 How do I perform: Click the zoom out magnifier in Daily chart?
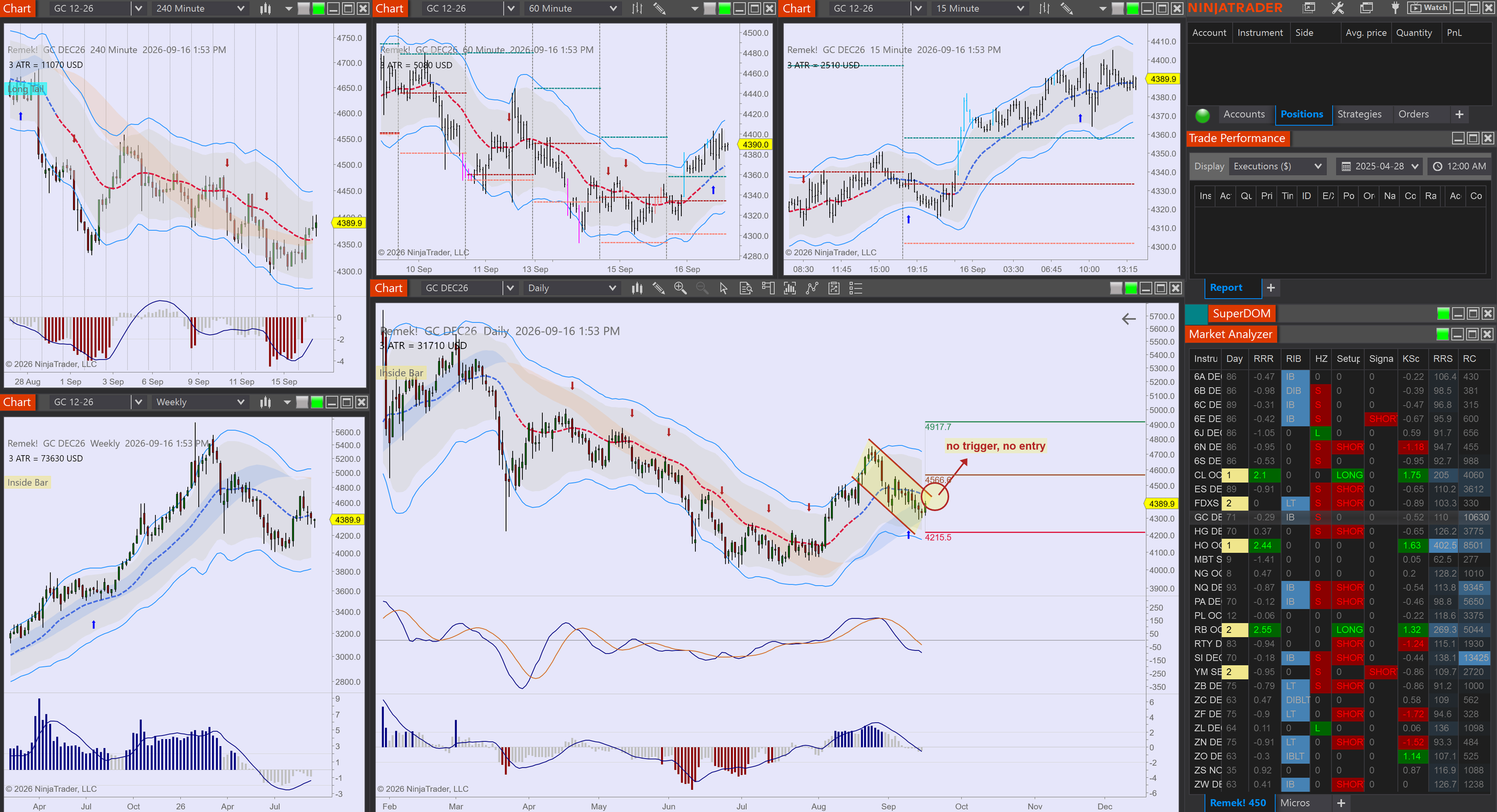click(702, 288)
